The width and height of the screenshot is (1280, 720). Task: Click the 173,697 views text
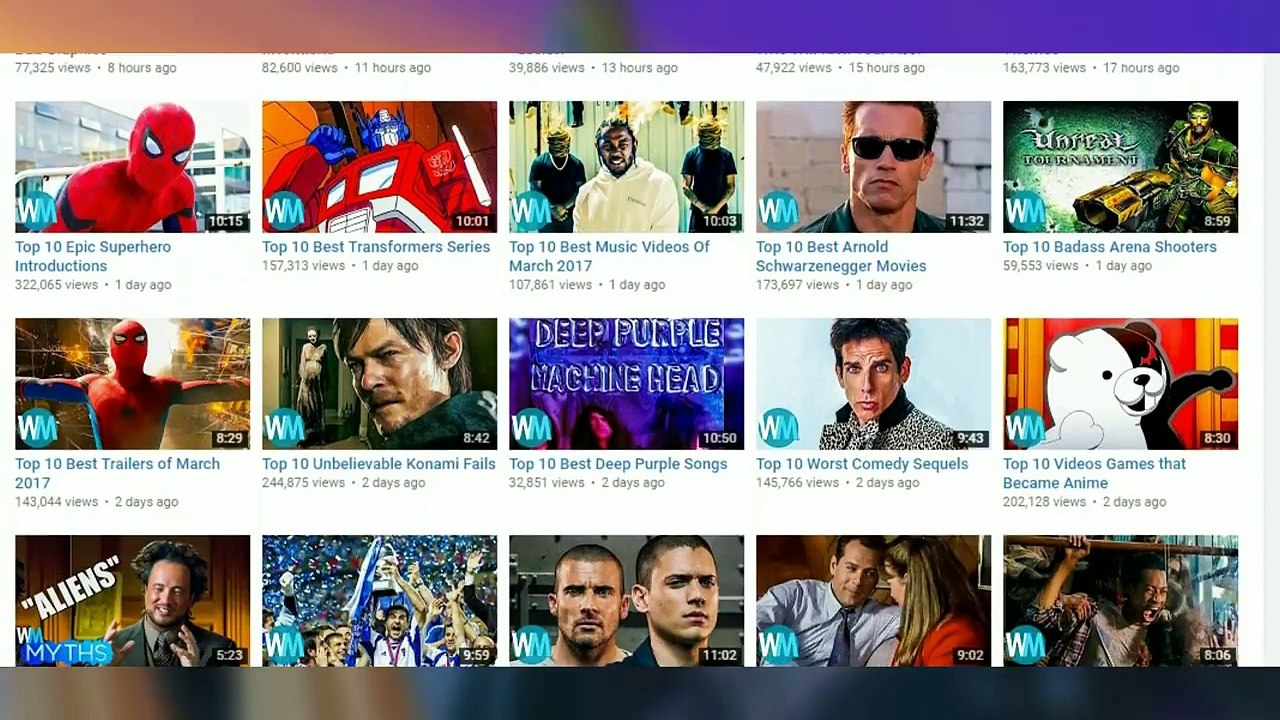coord(797,285)
